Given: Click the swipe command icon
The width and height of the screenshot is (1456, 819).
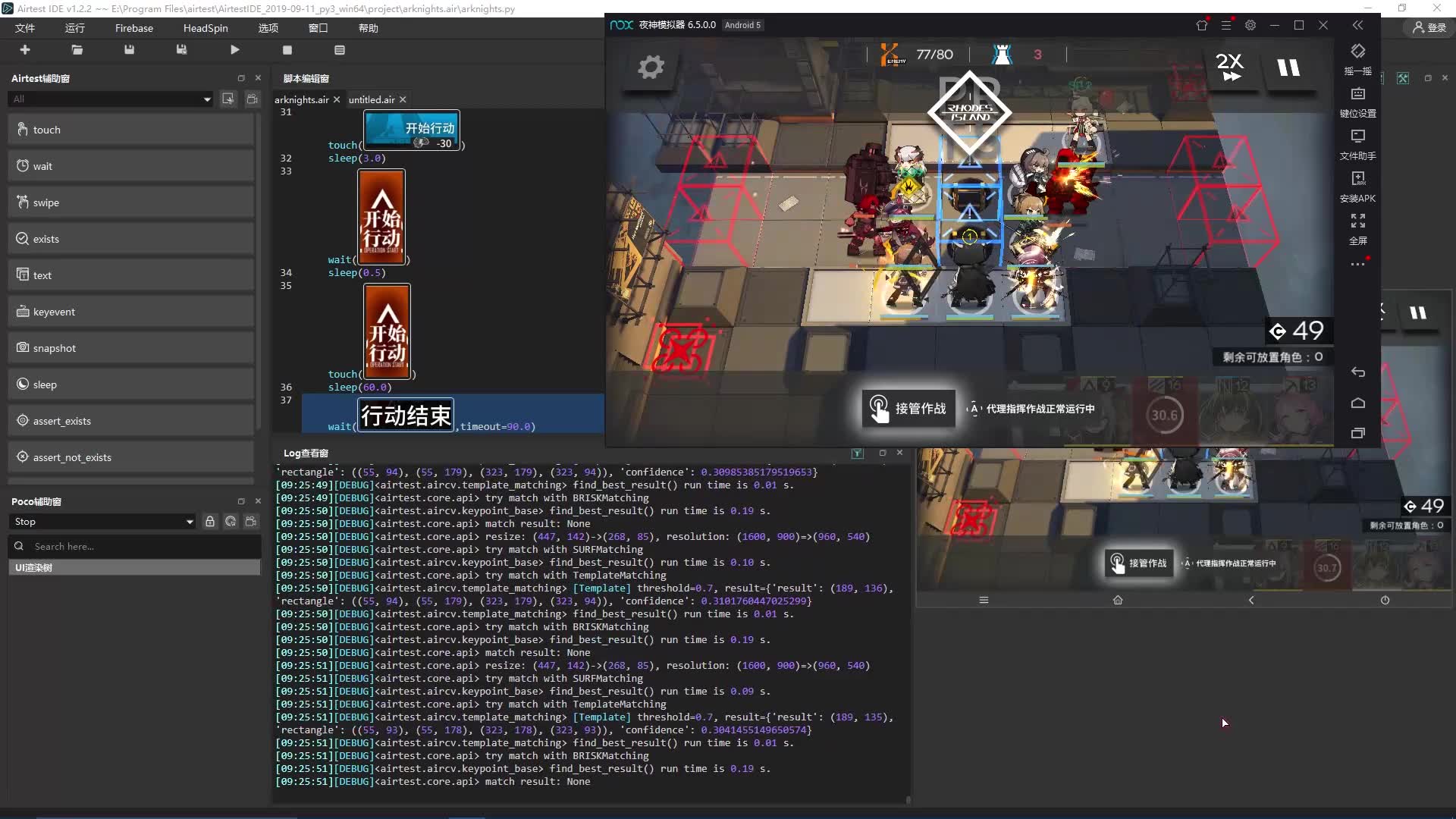Looking at the screenshot, I should pos(22,201).
